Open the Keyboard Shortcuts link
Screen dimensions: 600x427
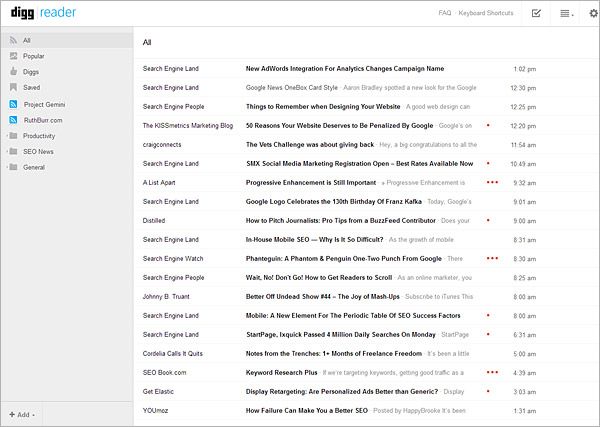[x=486, y=13]
